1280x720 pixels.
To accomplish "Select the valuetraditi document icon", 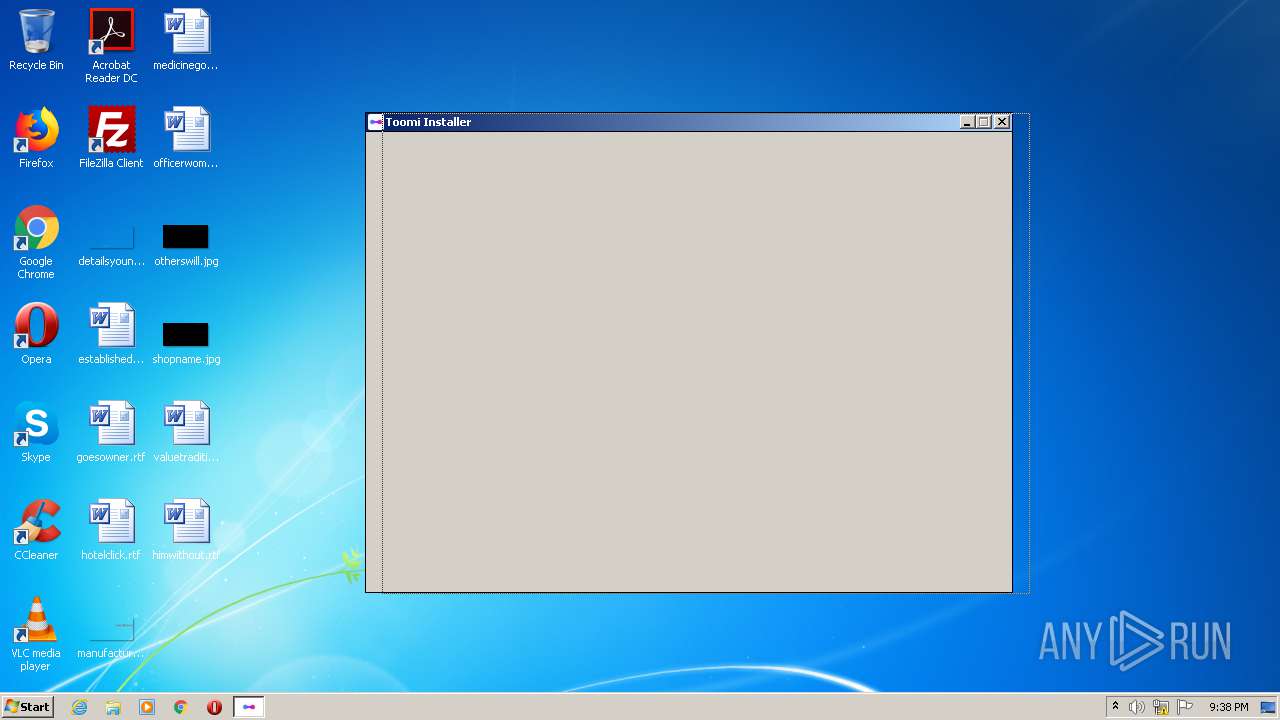I will tap(186, 433).
